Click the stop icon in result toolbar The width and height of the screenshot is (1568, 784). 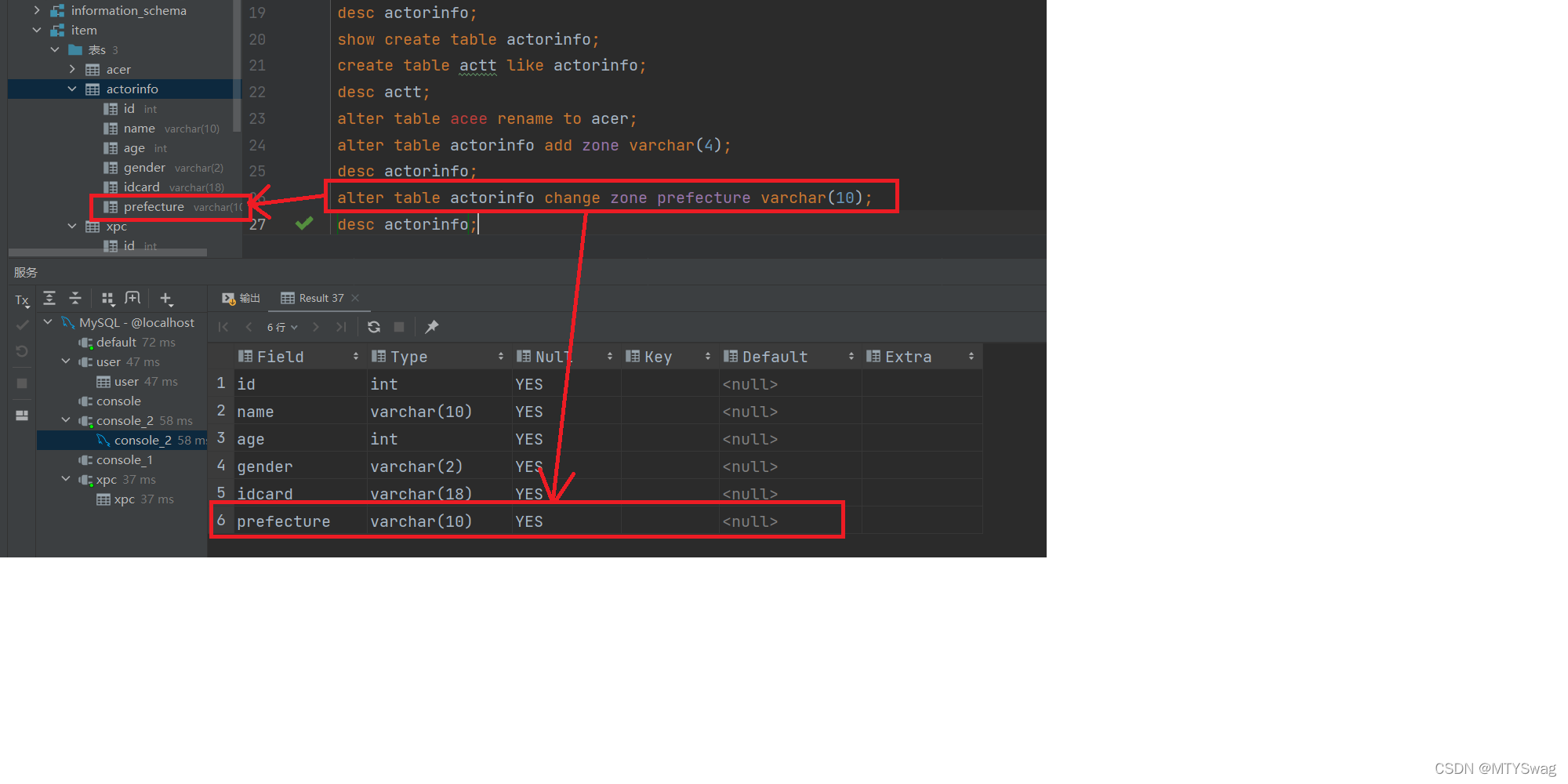tap(399, 327)
